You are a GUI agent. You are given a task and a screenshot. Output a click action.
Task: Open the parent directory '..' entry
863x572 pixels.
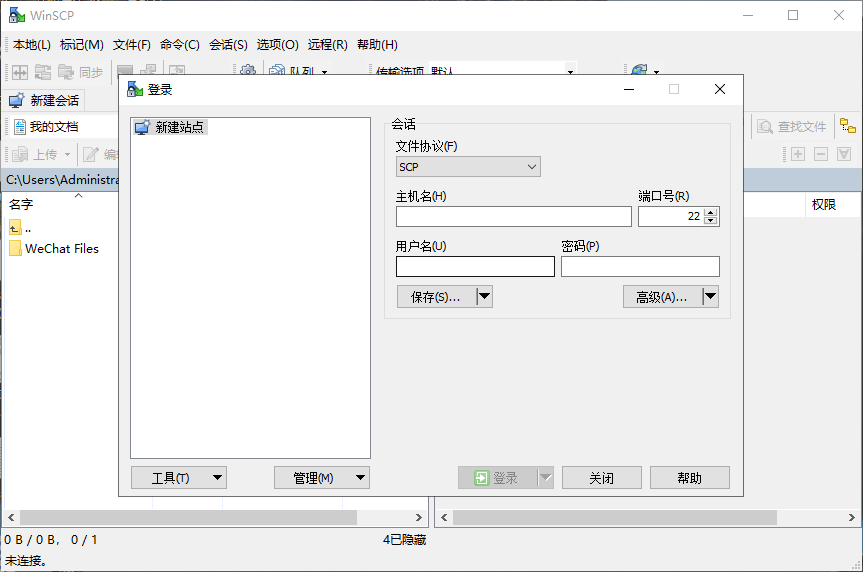(21, 227)
